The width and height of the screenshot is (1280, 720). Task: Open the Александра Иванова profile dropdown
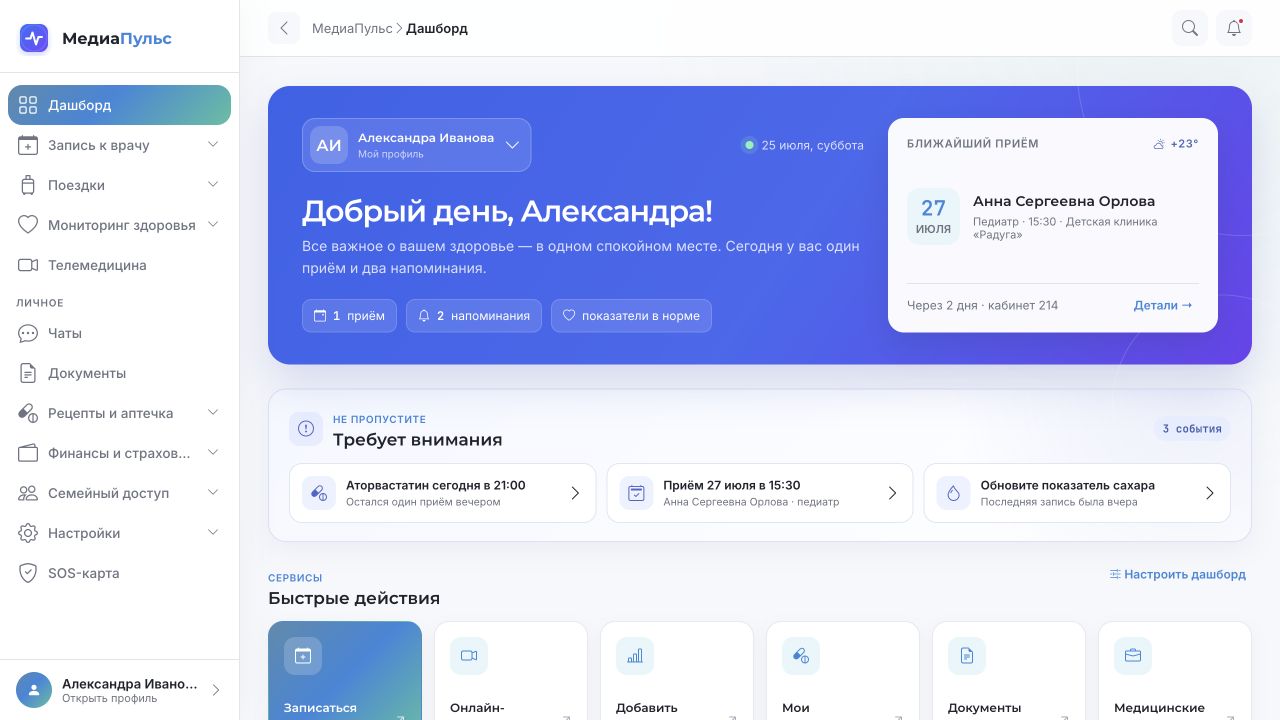click(416, 145)
